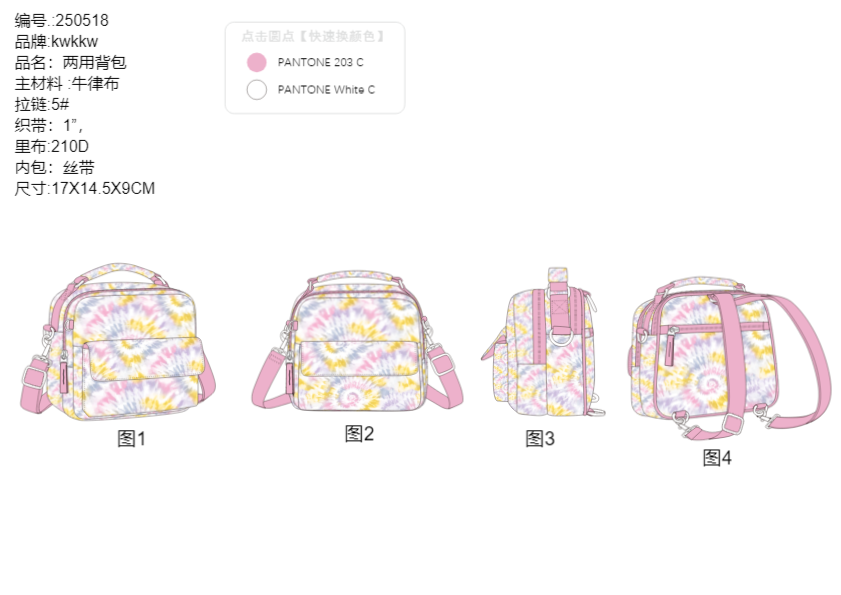Viewport: 841px width, 595px height.
Task: Click the 图2 caption label
Action: coord(359,434)
